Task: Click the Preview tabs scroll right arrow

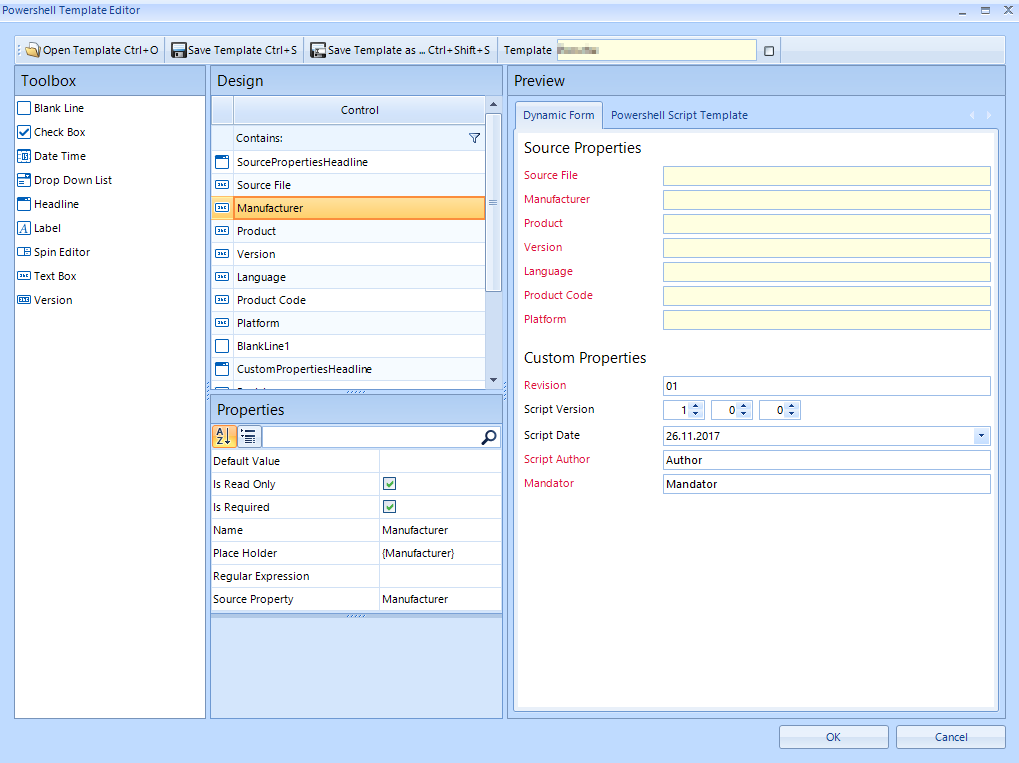Action: pos(989,115)
